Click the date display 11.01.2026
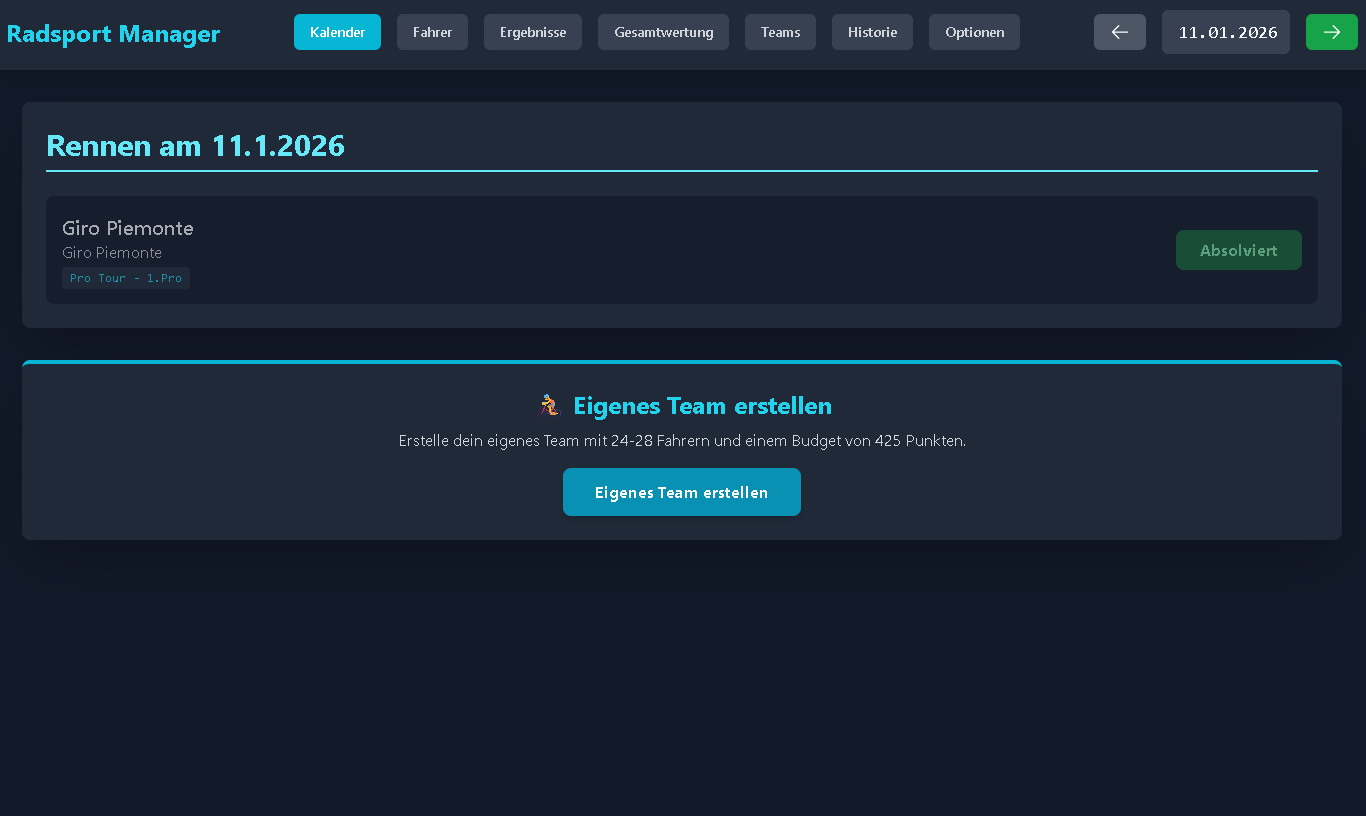 coord(1227,32)
